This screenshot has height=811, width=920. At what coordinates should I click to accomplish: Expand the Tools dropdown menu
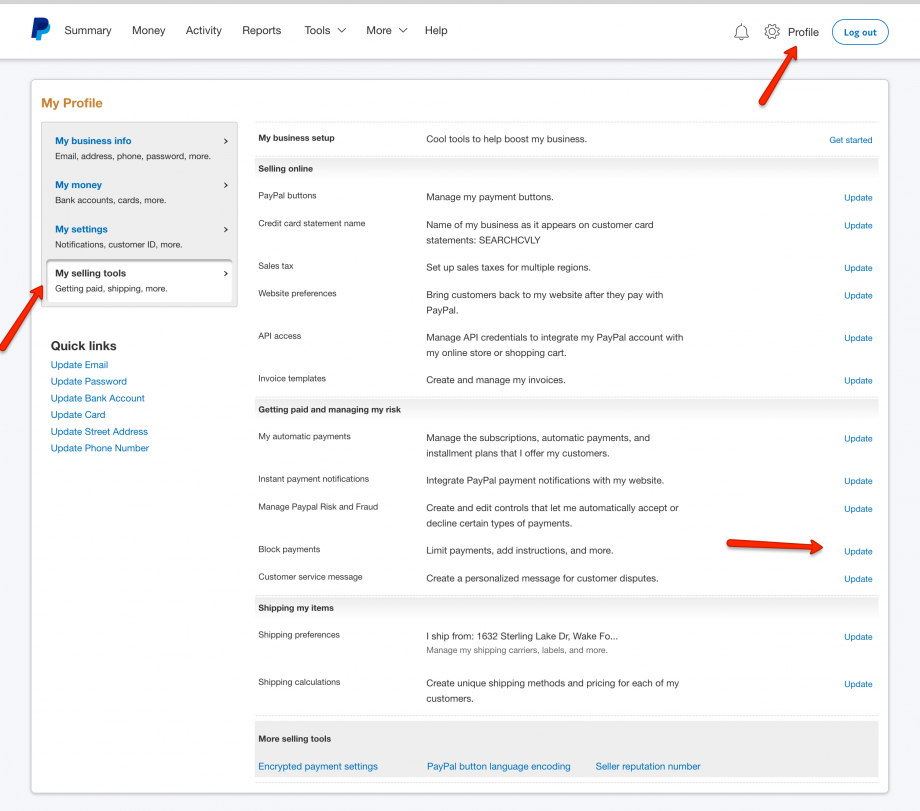point(325,31)
